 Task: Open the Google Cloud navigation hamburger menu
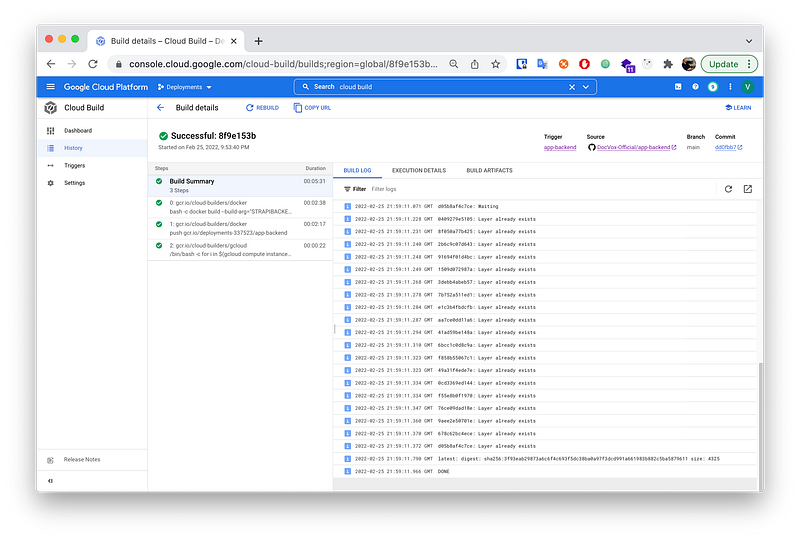pyautogui.click(x=51, y=87)
